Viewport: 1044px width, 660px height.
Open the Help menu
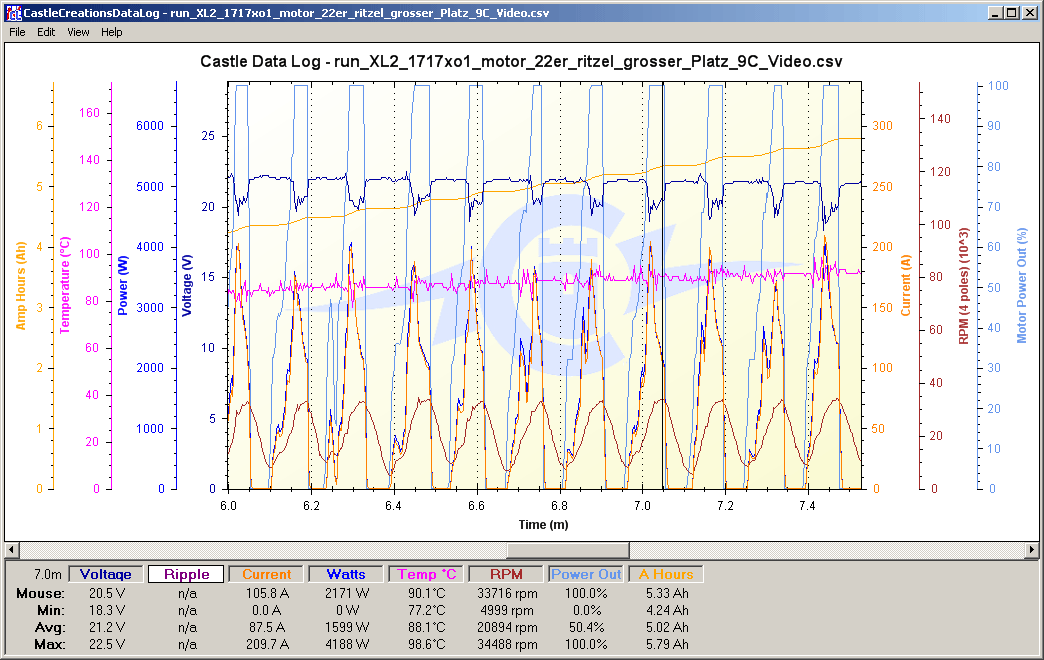[x=112, y=32]
